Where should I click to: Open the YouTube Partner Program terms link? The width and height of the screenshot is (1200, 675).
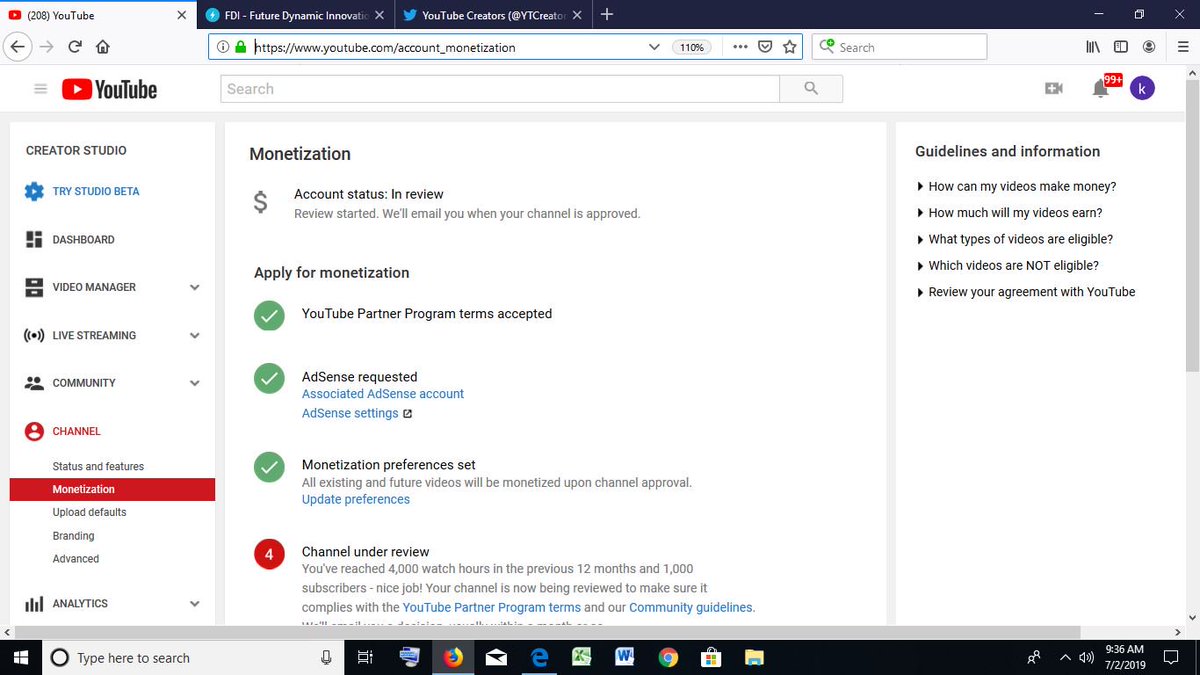point(491,607)
